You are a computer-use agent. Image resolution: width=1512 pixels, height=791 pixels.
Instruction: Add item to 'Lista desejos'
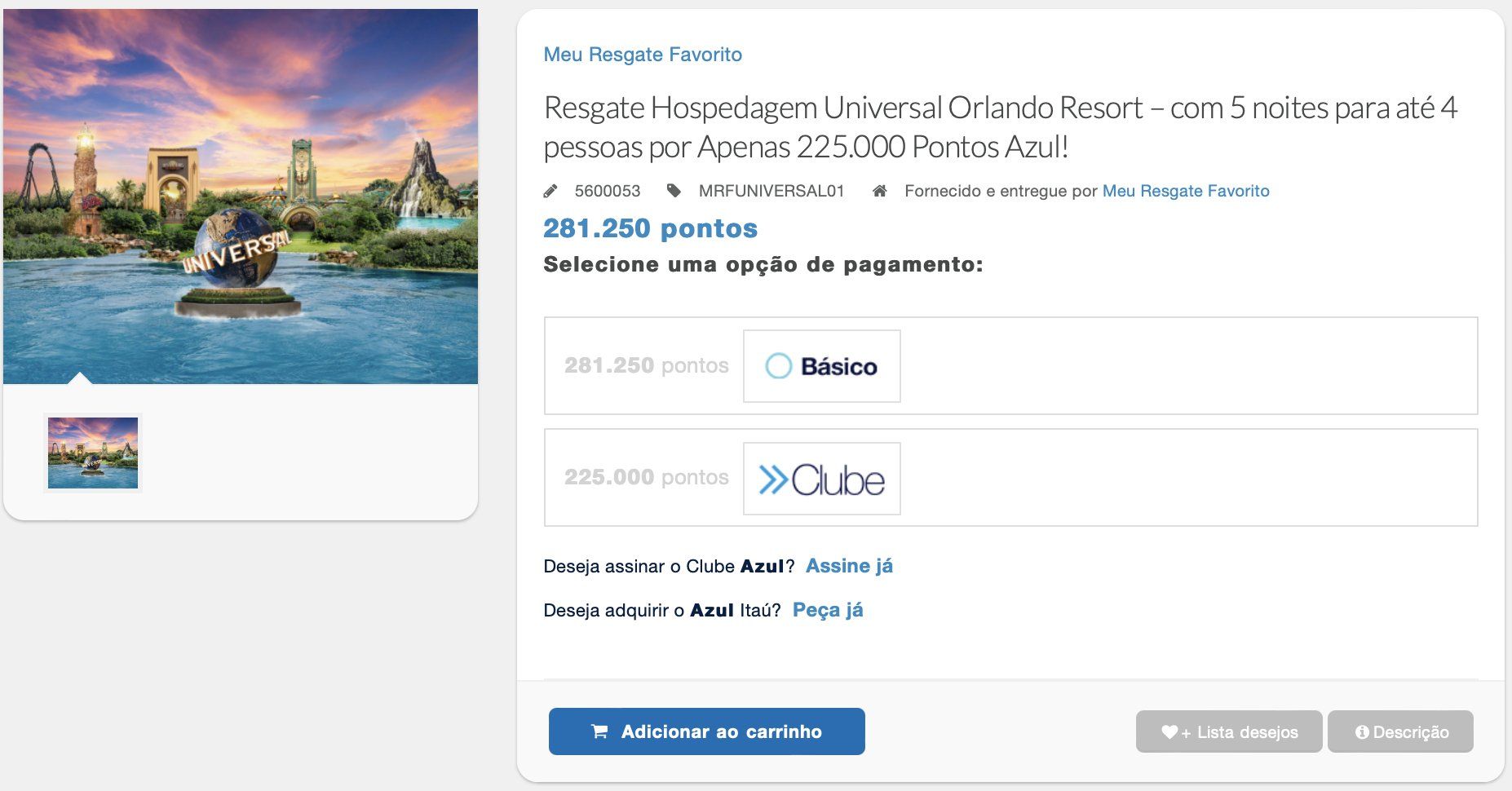(x=1228, y=732)
